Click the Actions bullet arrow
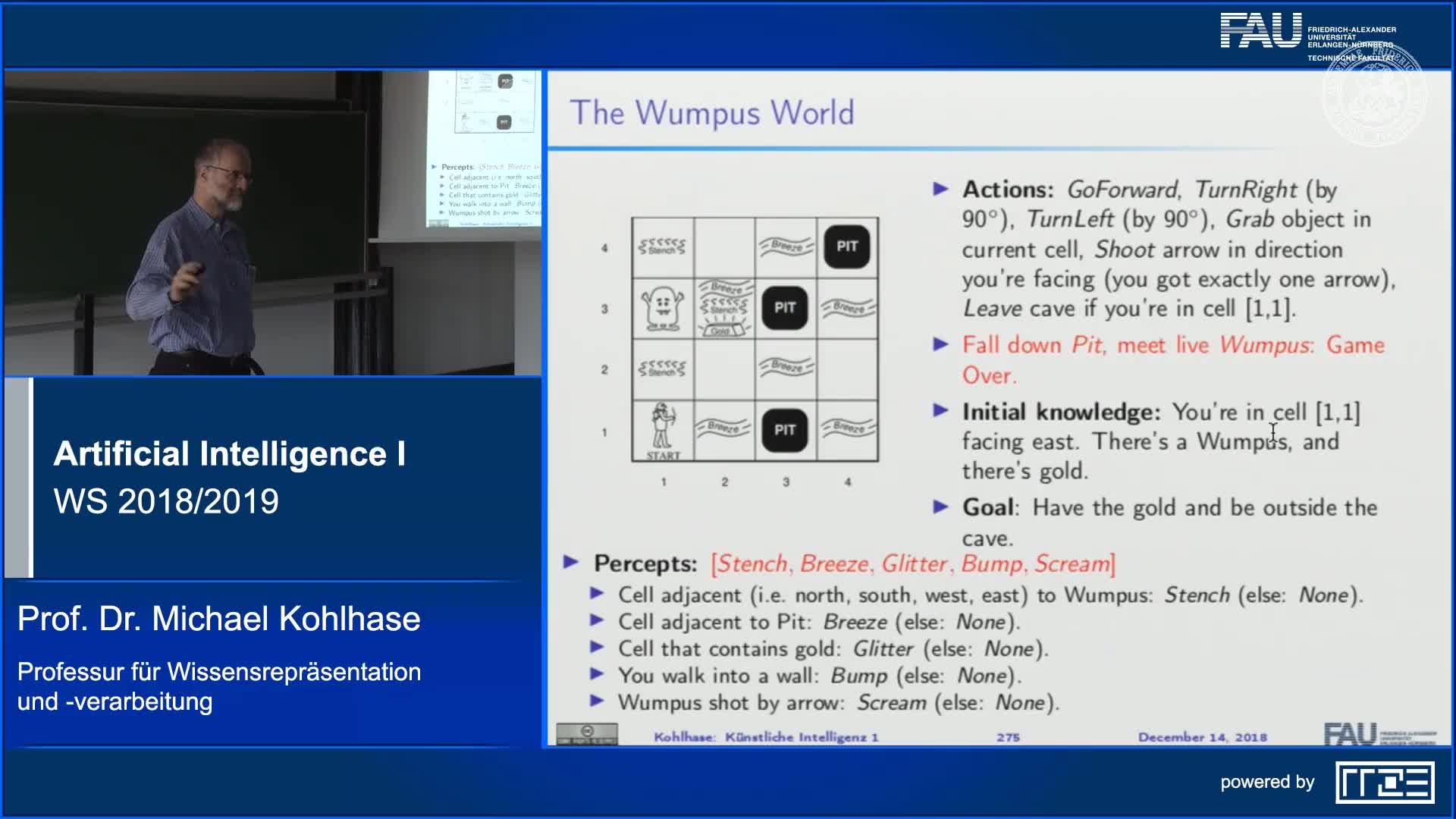1456x819 pixels. pos(940,190)
